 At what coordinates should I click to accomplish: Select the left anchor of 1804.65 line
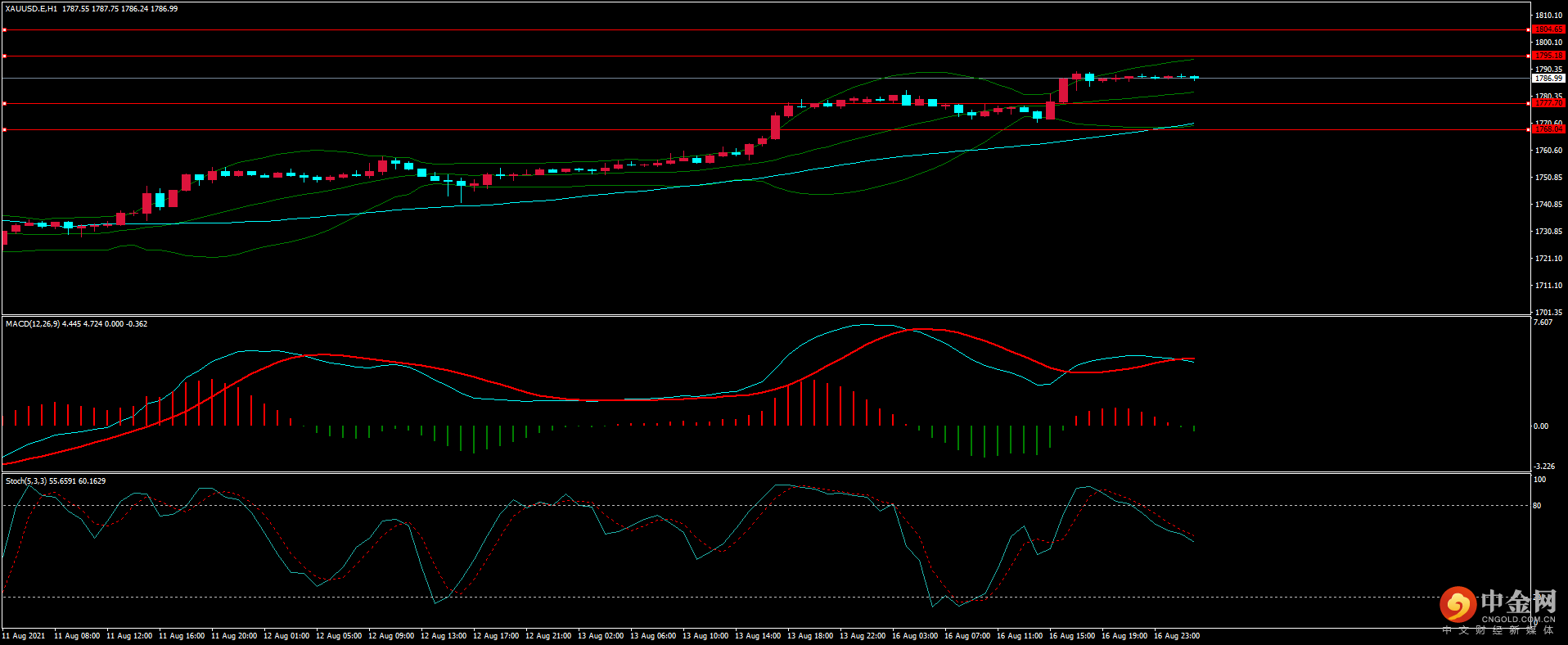(x=4, y=30)
